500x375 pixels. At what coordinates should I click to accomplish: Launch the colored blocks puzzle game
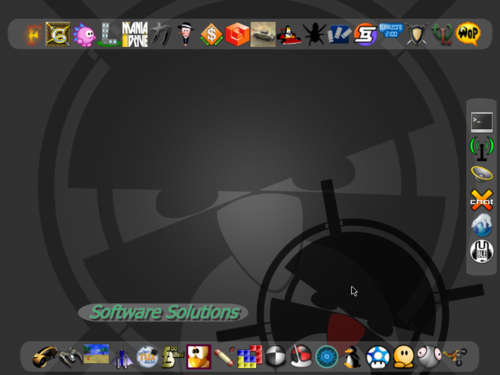[250, 357]
